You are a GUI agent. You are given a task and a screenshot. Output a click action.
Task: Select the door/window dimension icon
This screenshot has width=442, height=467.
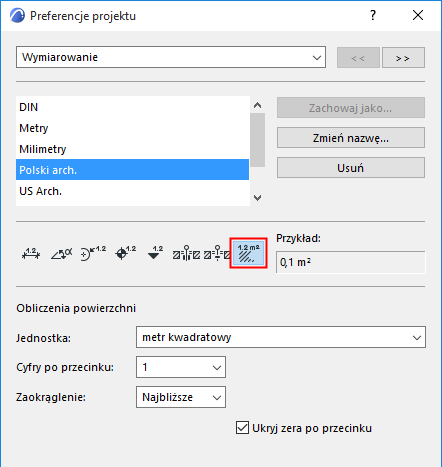point(186,254)
